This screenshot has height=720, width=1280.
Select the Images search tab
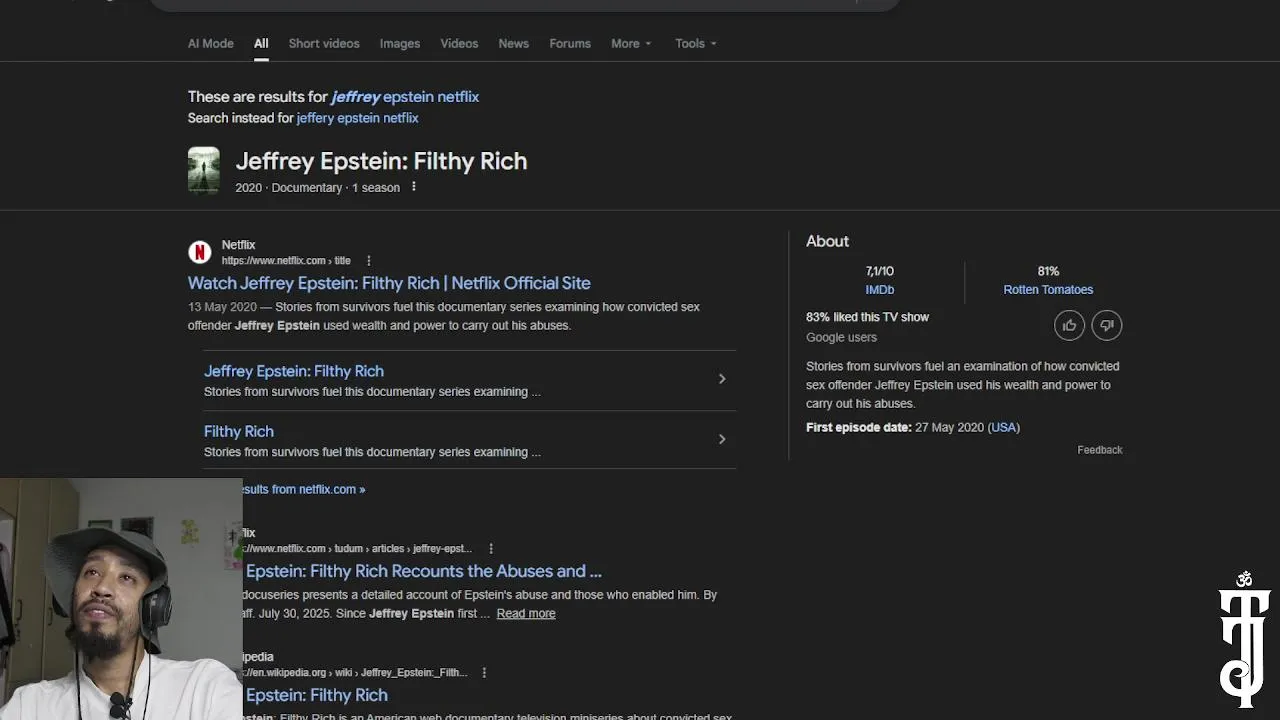(x=399, y=44)
